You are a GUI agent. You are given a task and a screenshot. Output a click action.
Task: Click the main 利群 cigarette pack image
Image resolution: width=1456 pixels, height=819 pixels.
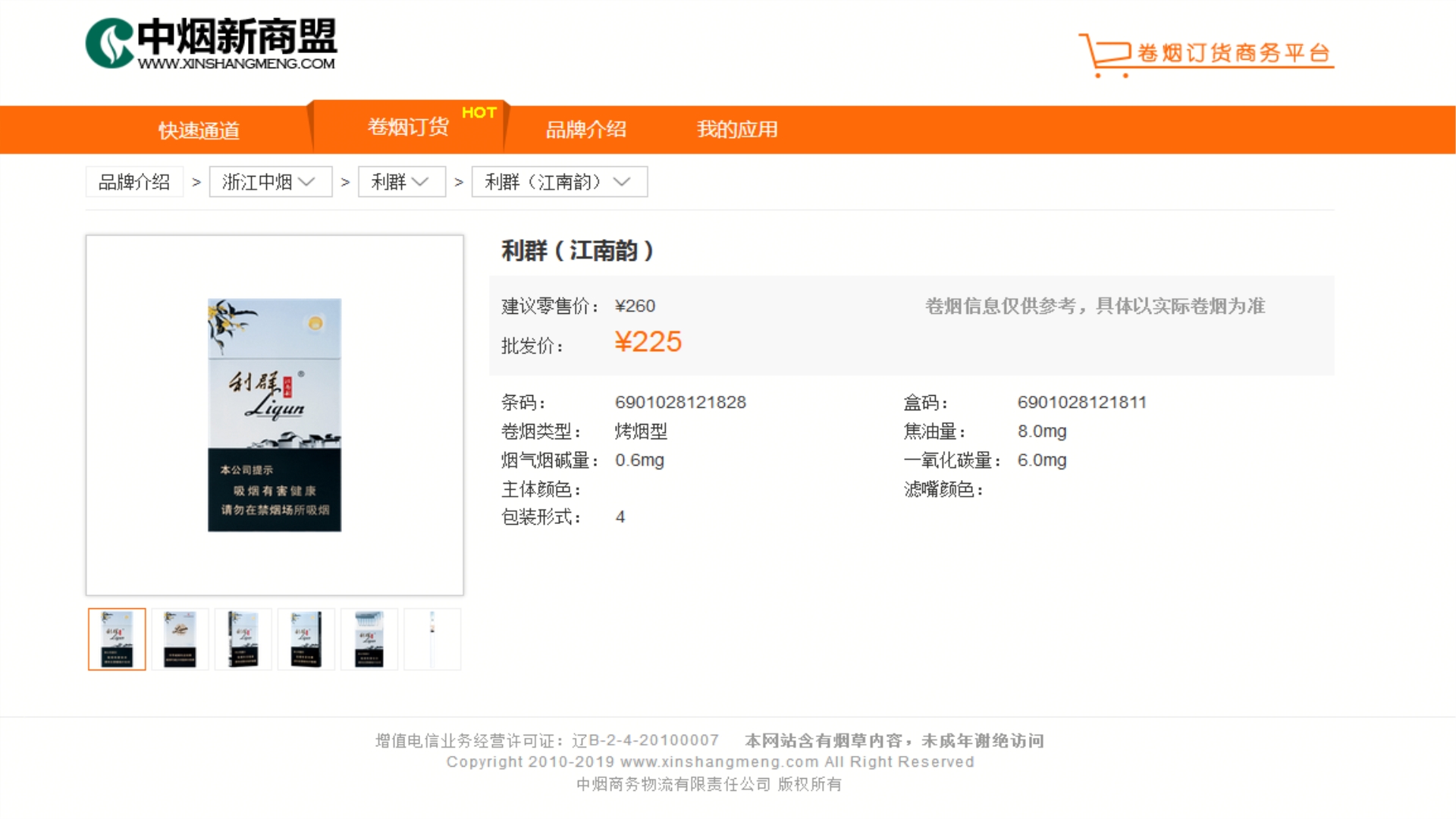coord(275,415)
